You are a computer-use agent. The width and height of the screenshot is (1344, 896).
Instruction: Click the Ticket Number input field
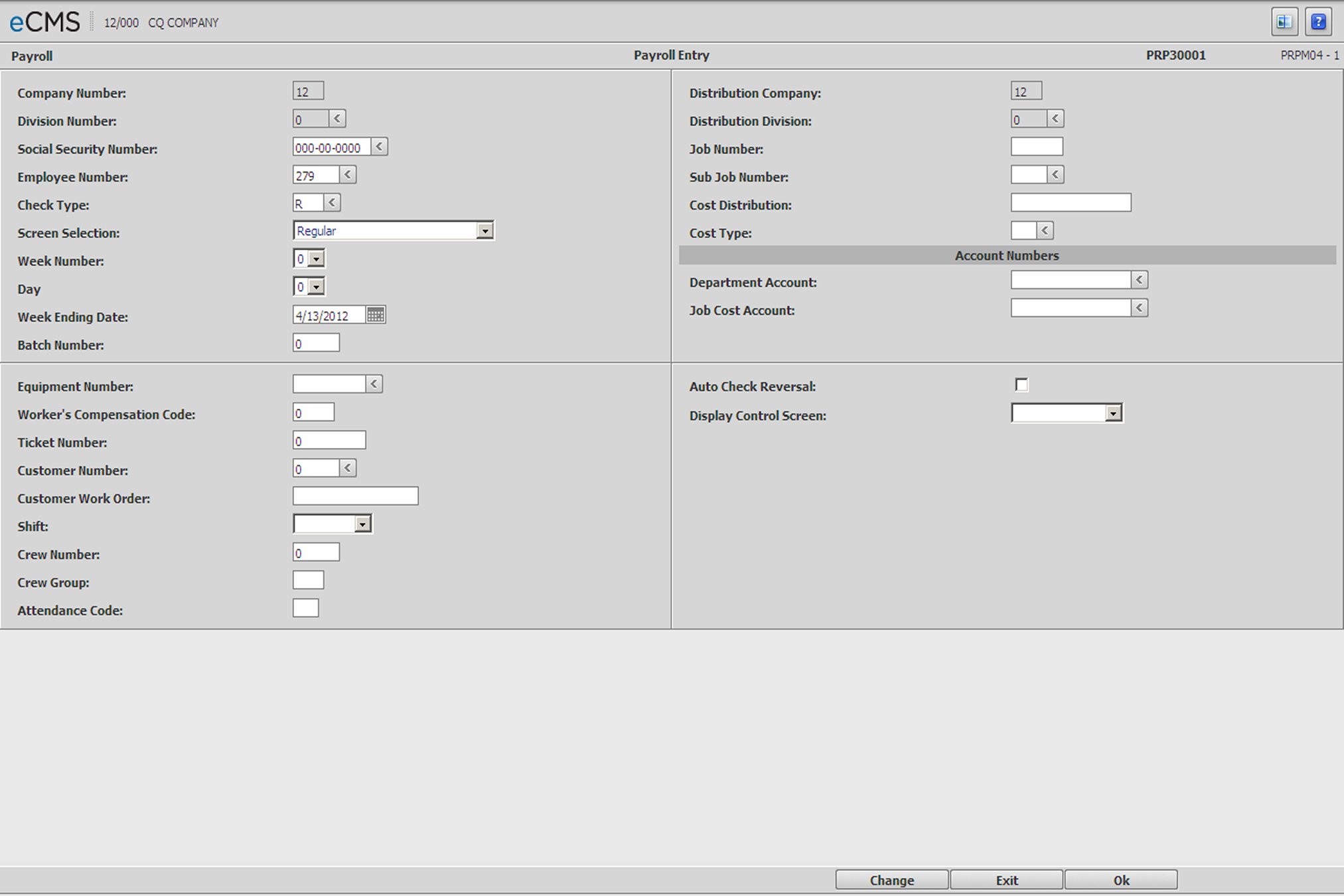click(x=329, y=440)
